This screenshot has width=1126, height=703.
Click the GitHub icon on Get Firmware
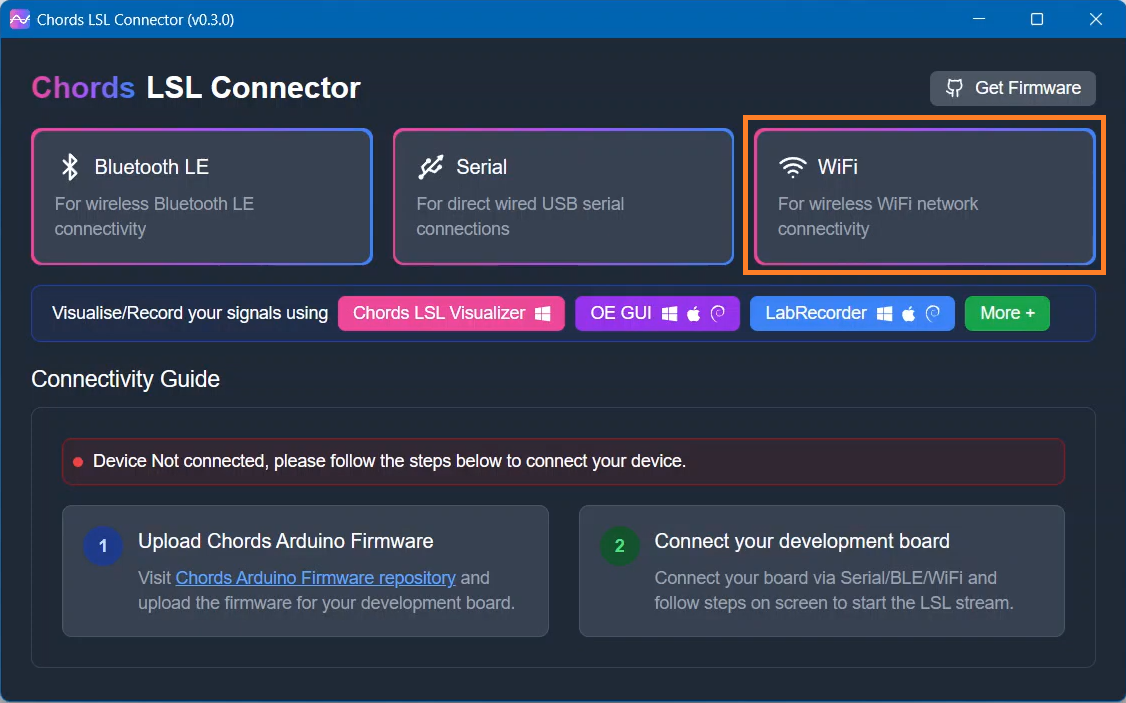954,88
